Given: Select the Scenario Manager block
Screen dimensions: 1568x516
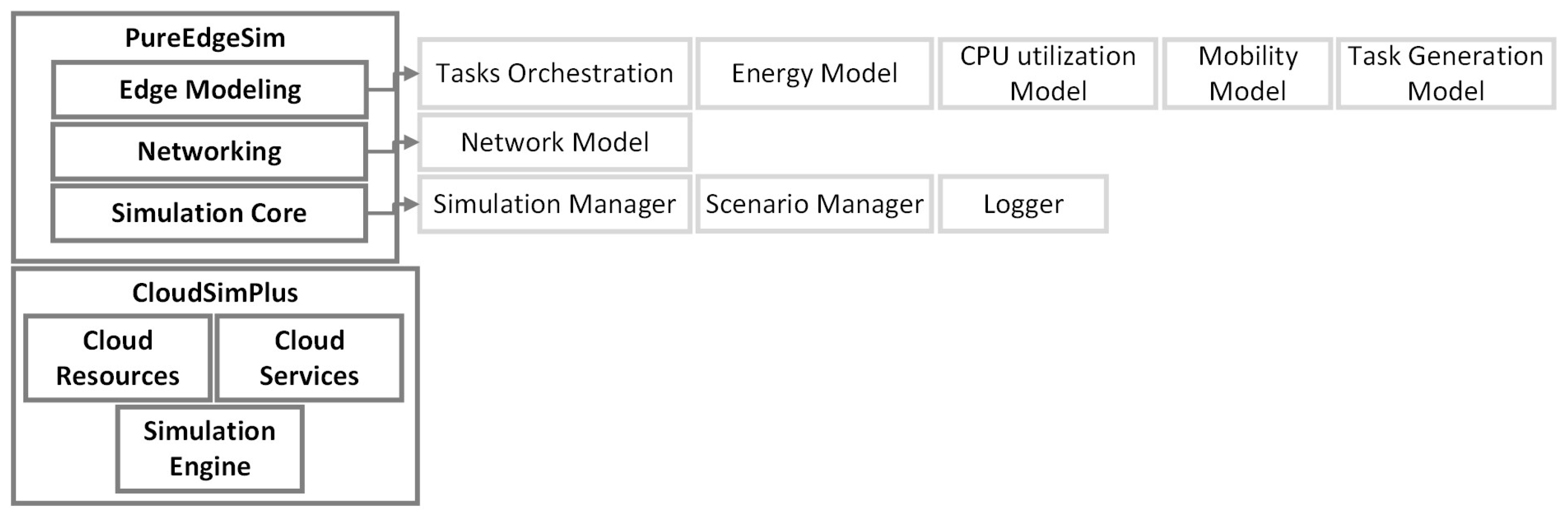Looking at the screenshot, I should point(814,204).
